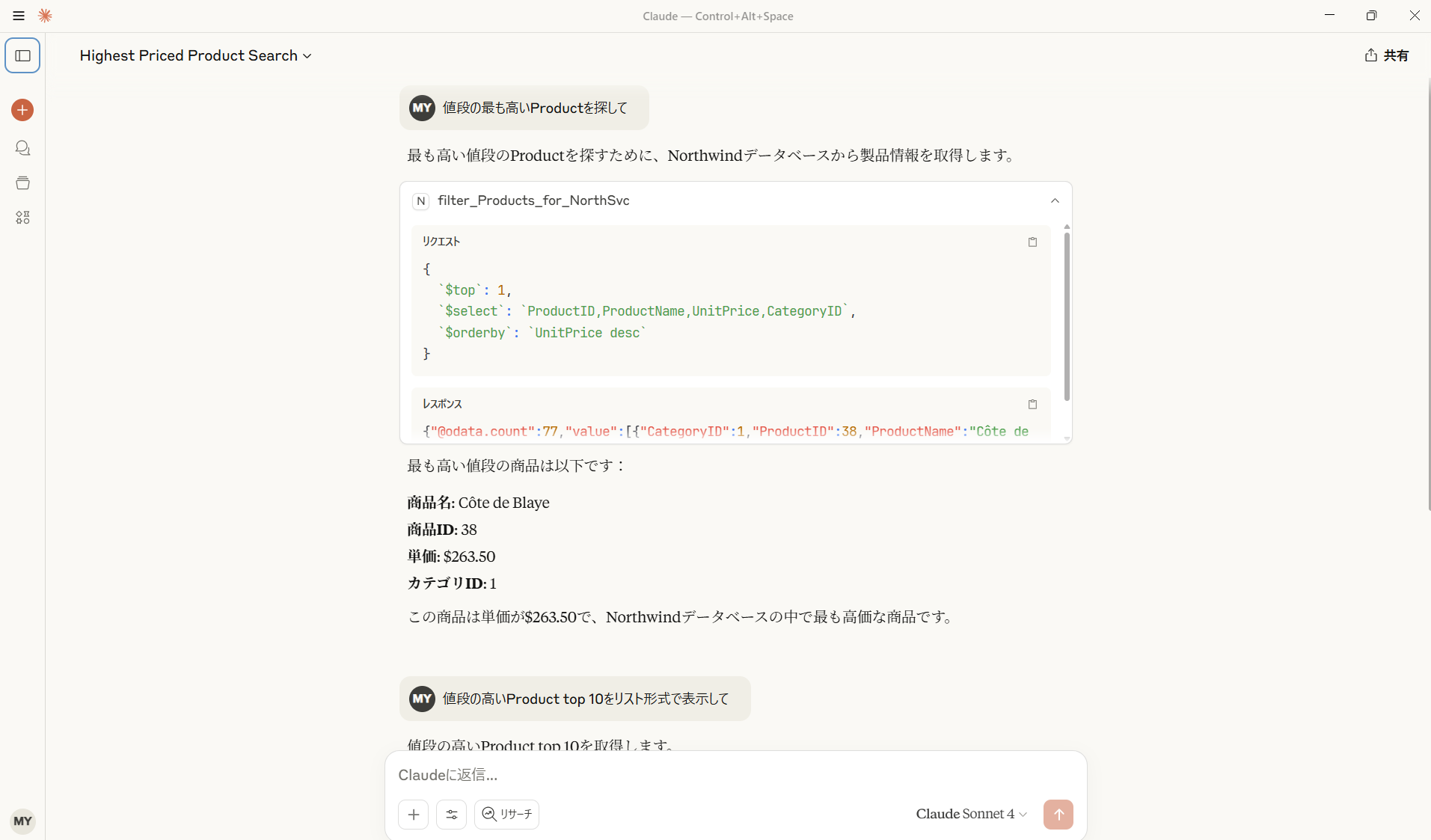
Task: Click the 単価: $263.50 line
Action: [451, 557]
